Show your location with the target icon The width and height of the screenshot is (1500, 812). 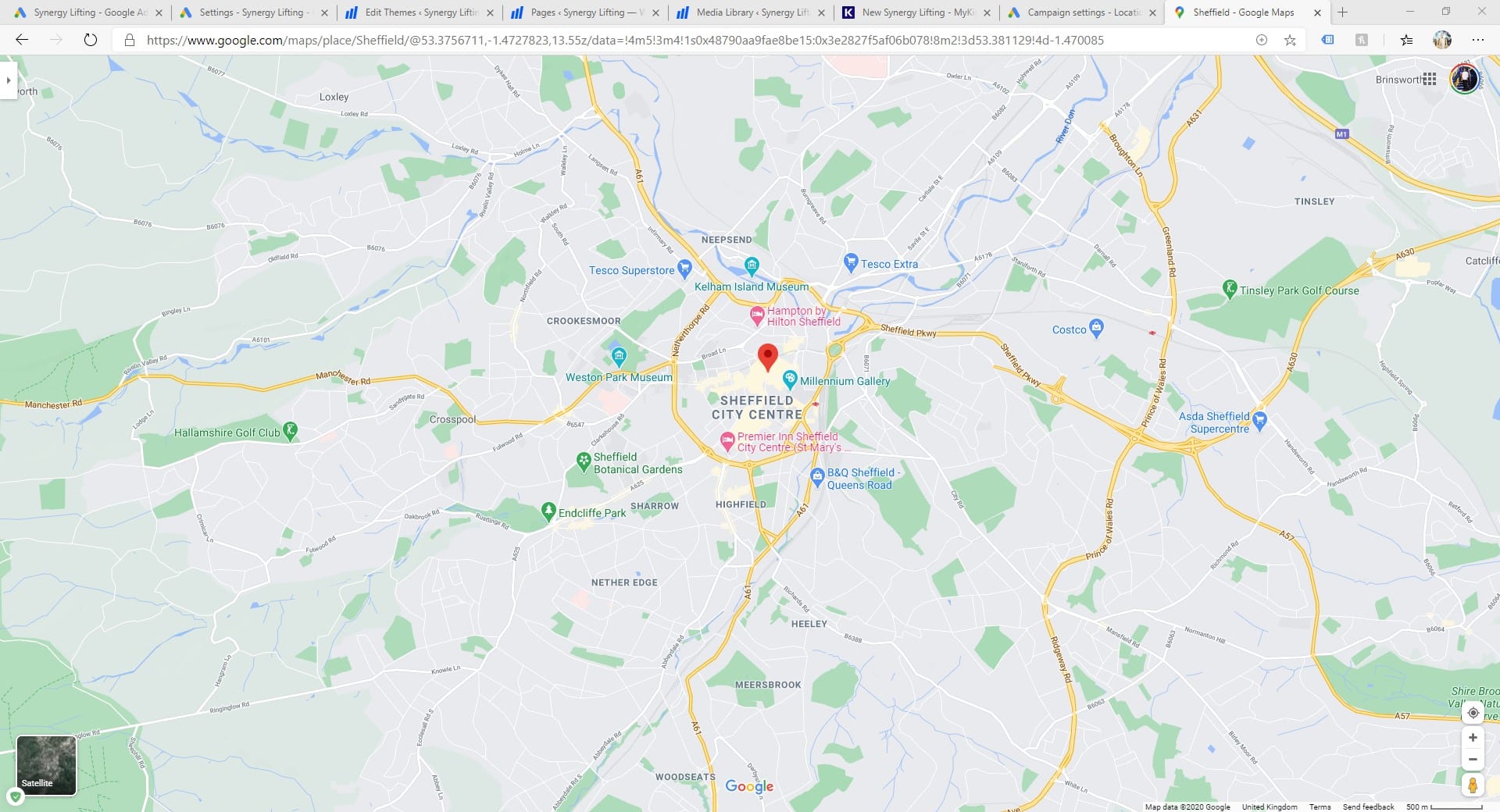click(1473, 713)
